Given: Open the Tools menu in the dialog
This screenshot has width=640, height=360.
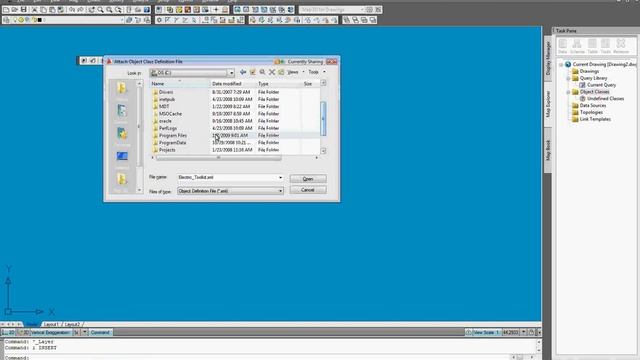Looking at the screenshot, I should (317, 72).
